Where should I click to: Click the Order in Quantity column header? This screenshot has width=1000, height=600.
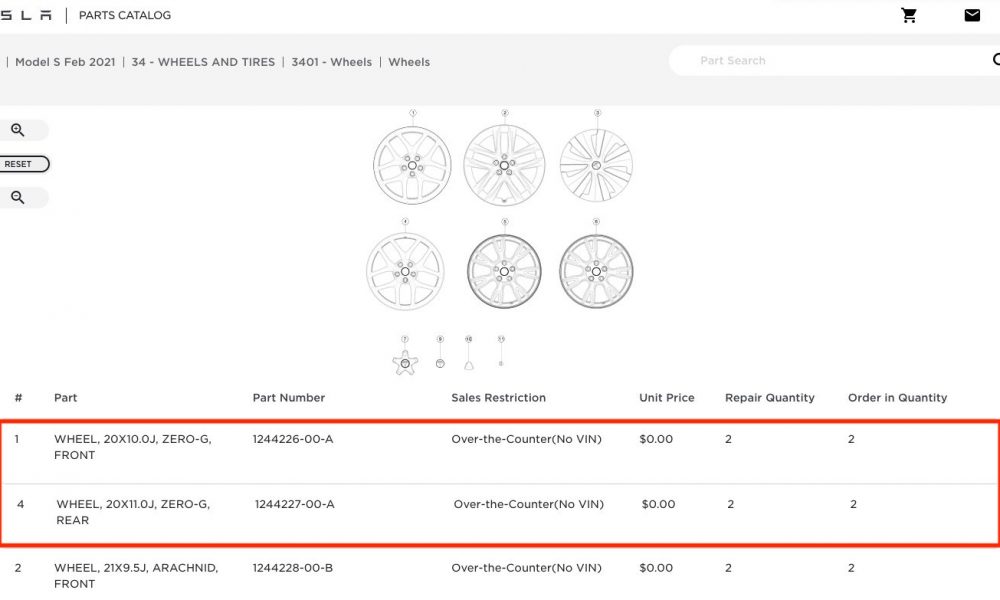click(x=897, y=398)
